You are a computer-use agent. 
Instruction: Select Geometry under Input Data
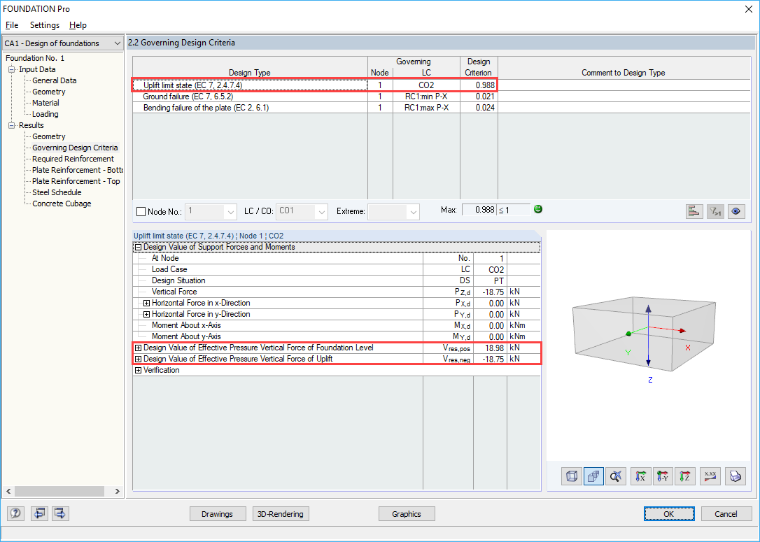point(48,92)
